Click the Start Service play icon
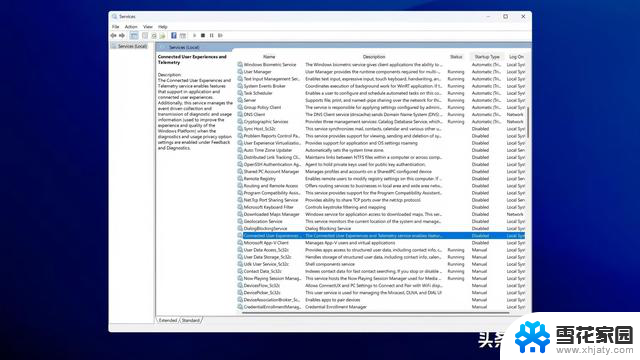Screen dimensions: 640x360 195,36
